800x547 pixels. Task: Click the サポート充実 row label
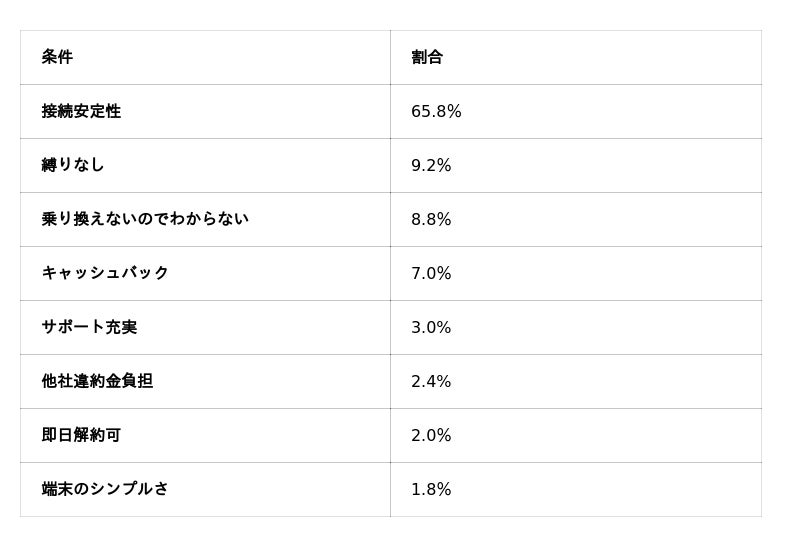pos(89,327)
